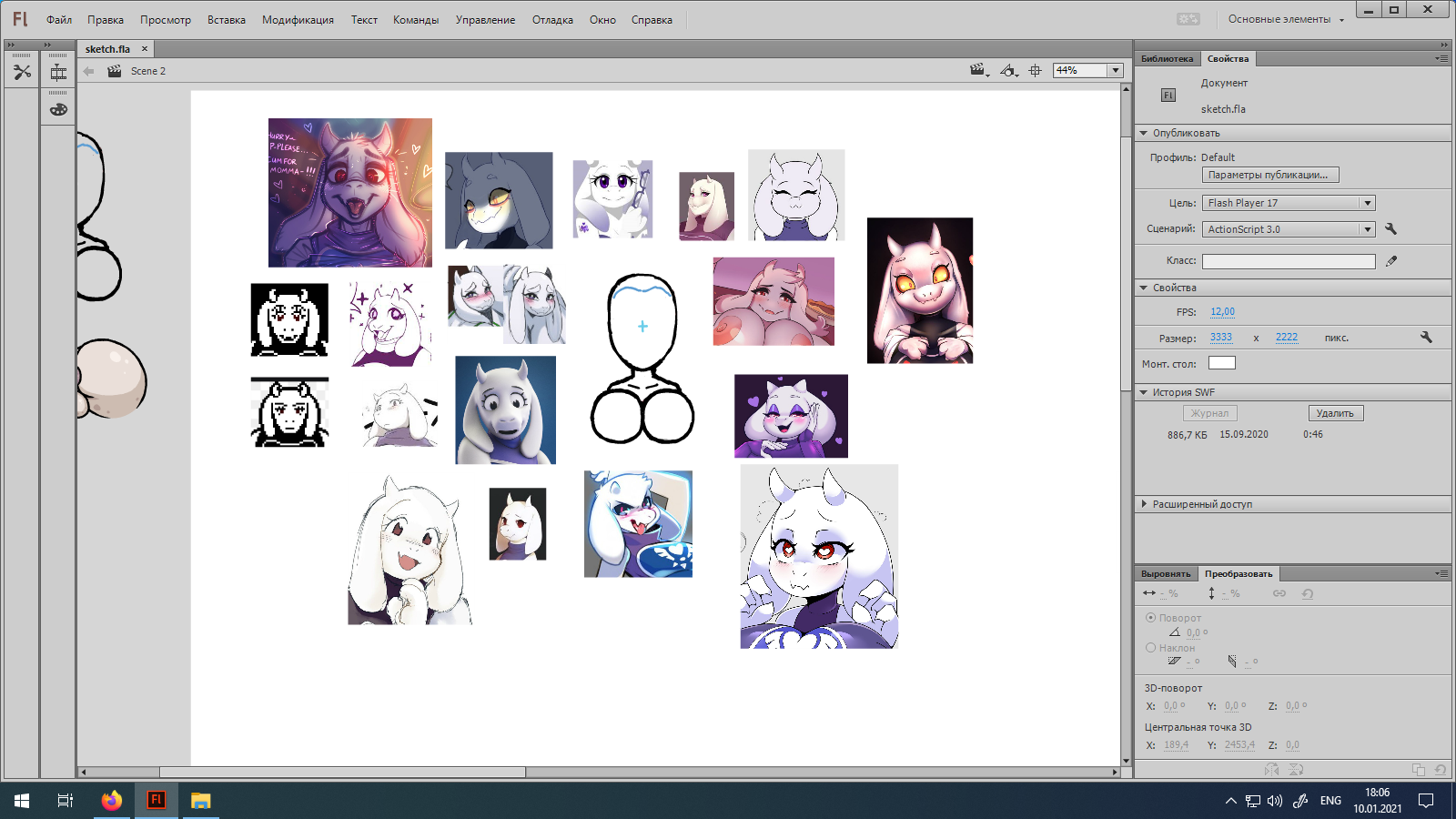
Task: Open the Отладка menu
Action: tap(552, 20)
